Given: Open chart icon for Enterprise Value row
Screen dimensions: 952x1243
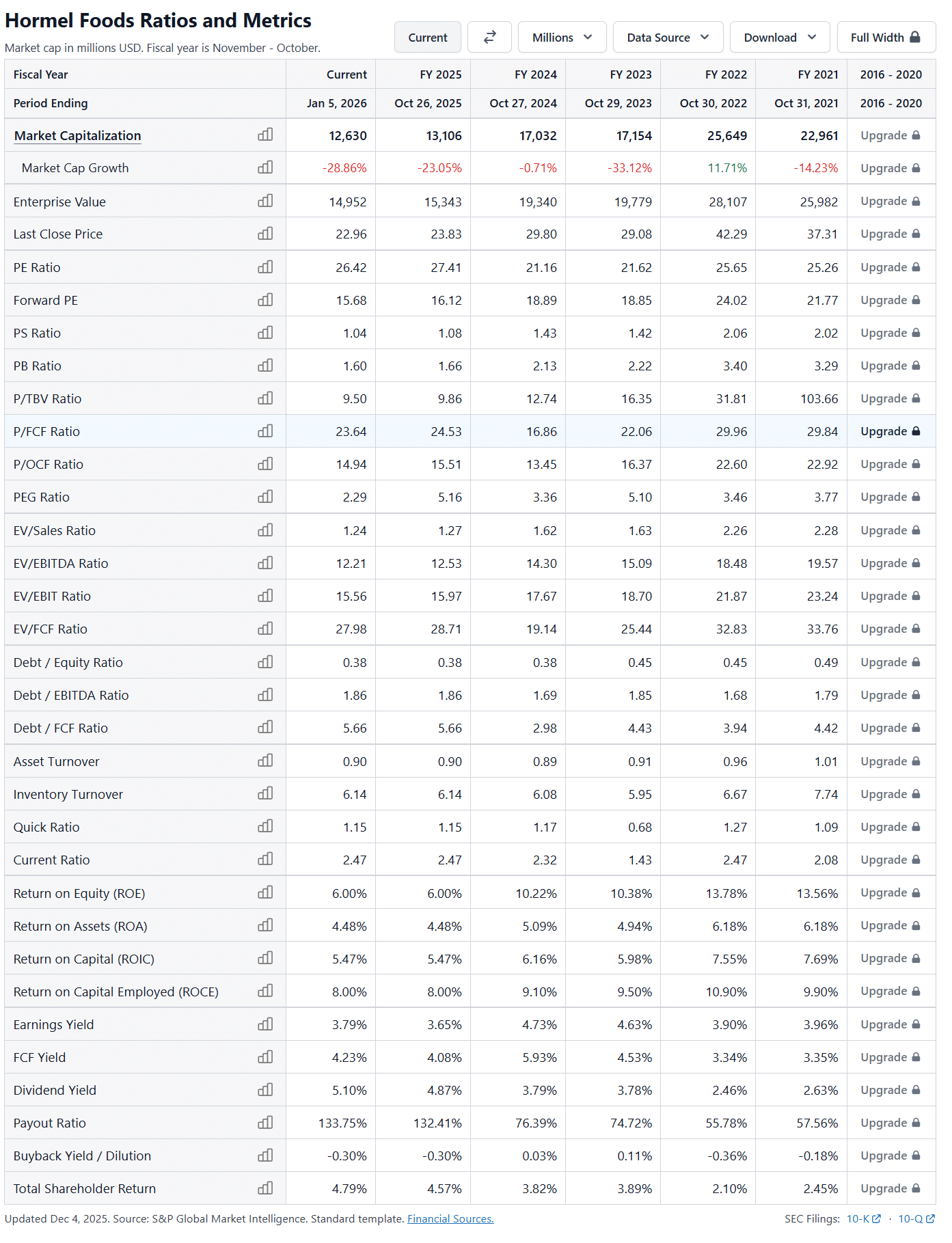Looking at the screenshot, I should click(265, 201).
